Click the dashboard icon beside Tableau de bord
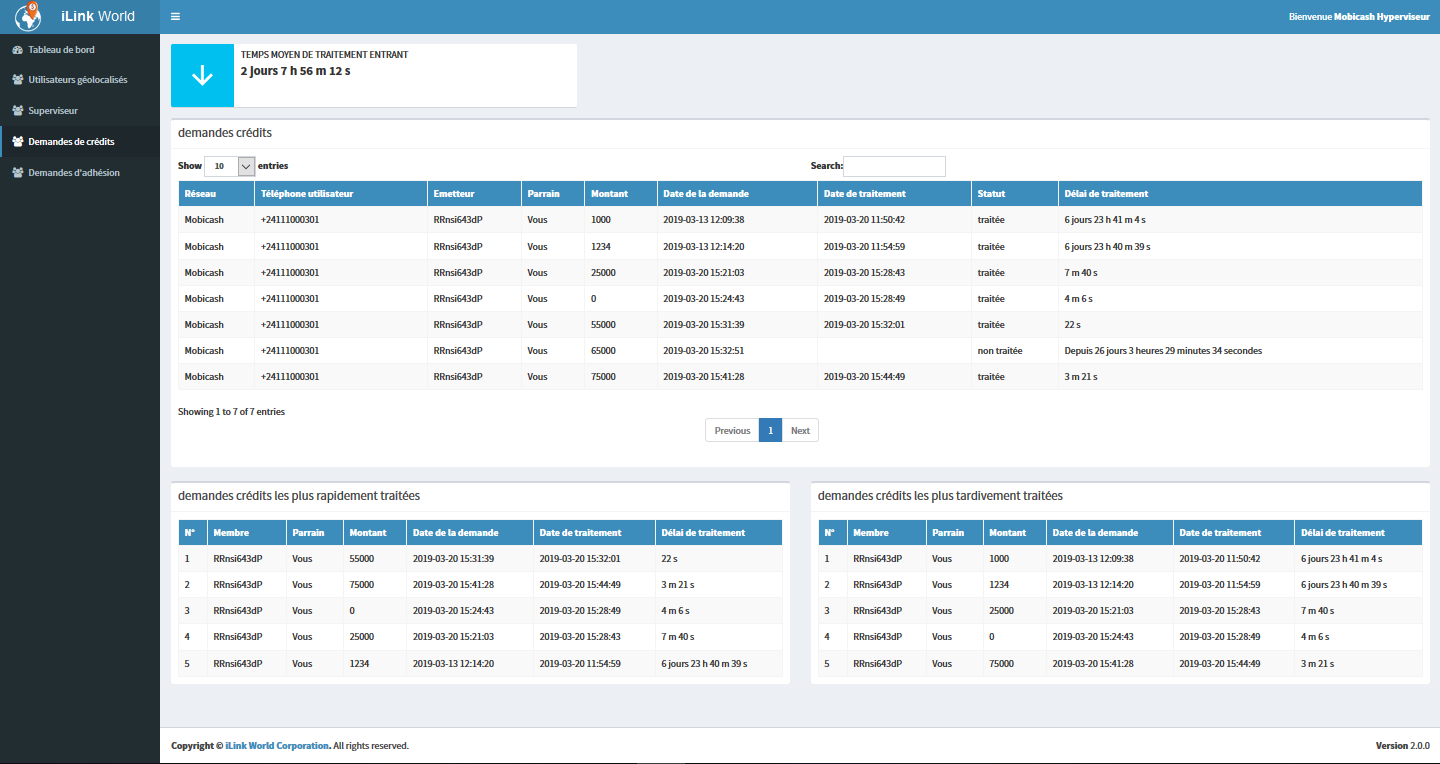Viewport: 1440px width, 764px height. [x=17, y=50]
